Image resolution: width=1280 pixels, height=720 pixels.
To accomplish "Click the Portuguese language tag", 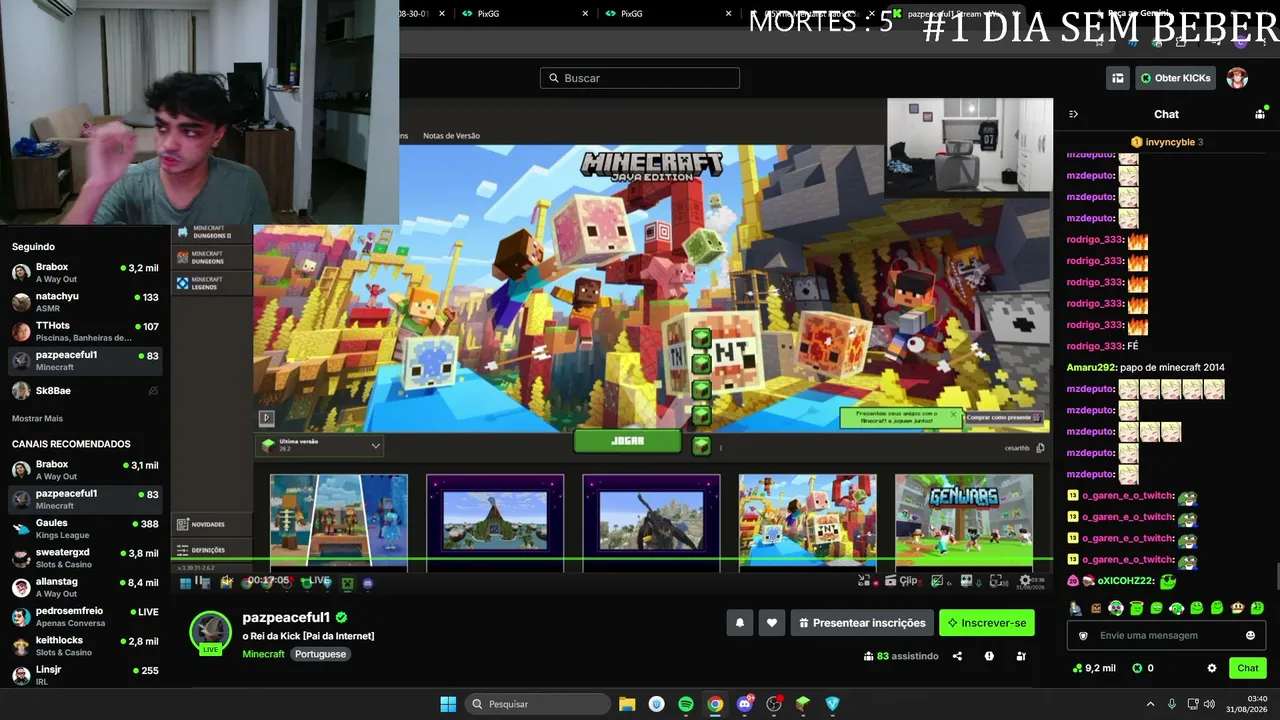I will point(320,654).
